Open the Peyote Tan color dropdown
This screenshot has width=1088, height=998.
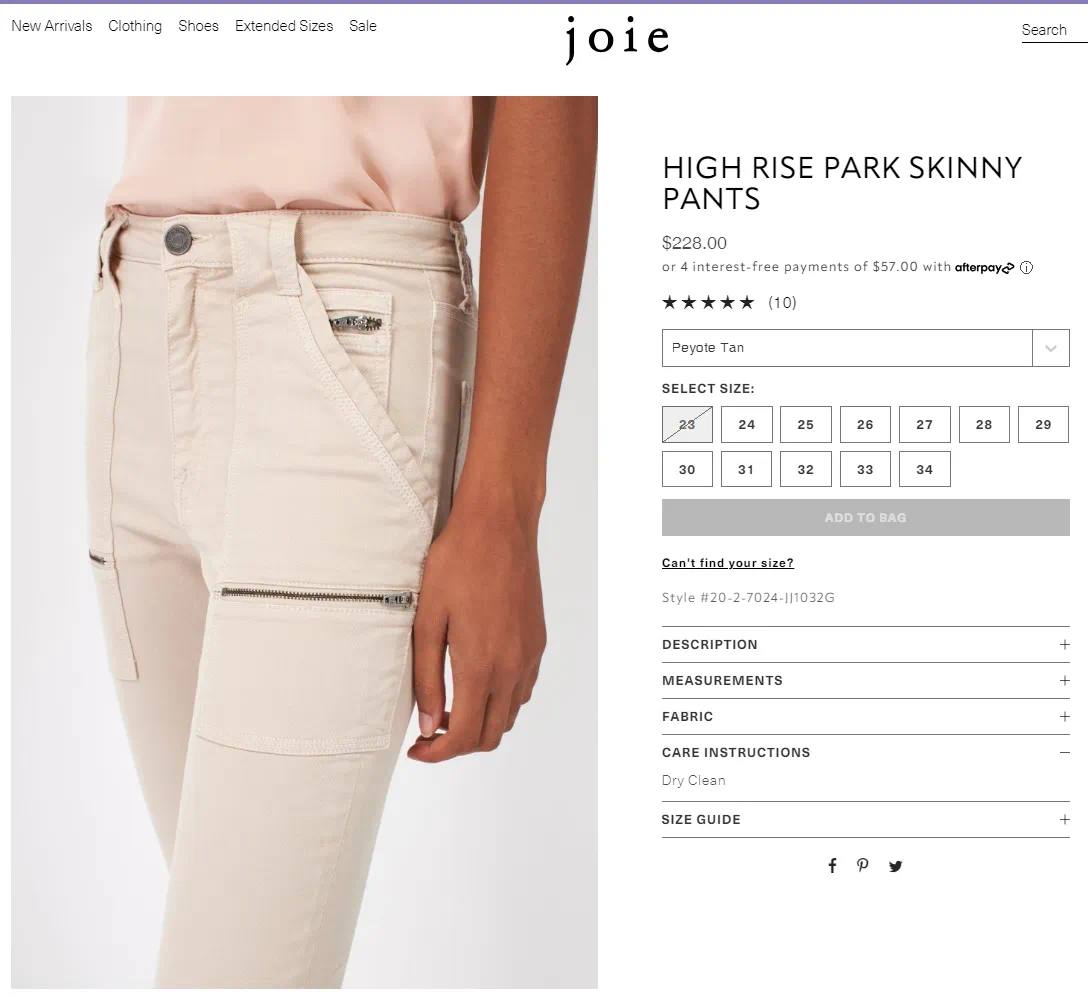point(865,348)
